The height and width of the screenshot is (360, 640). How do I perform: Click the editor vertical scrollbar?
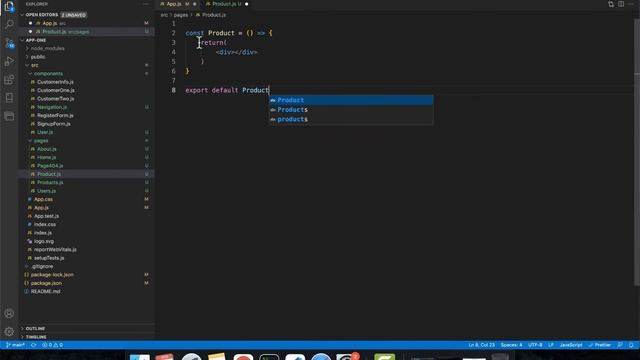637,151
